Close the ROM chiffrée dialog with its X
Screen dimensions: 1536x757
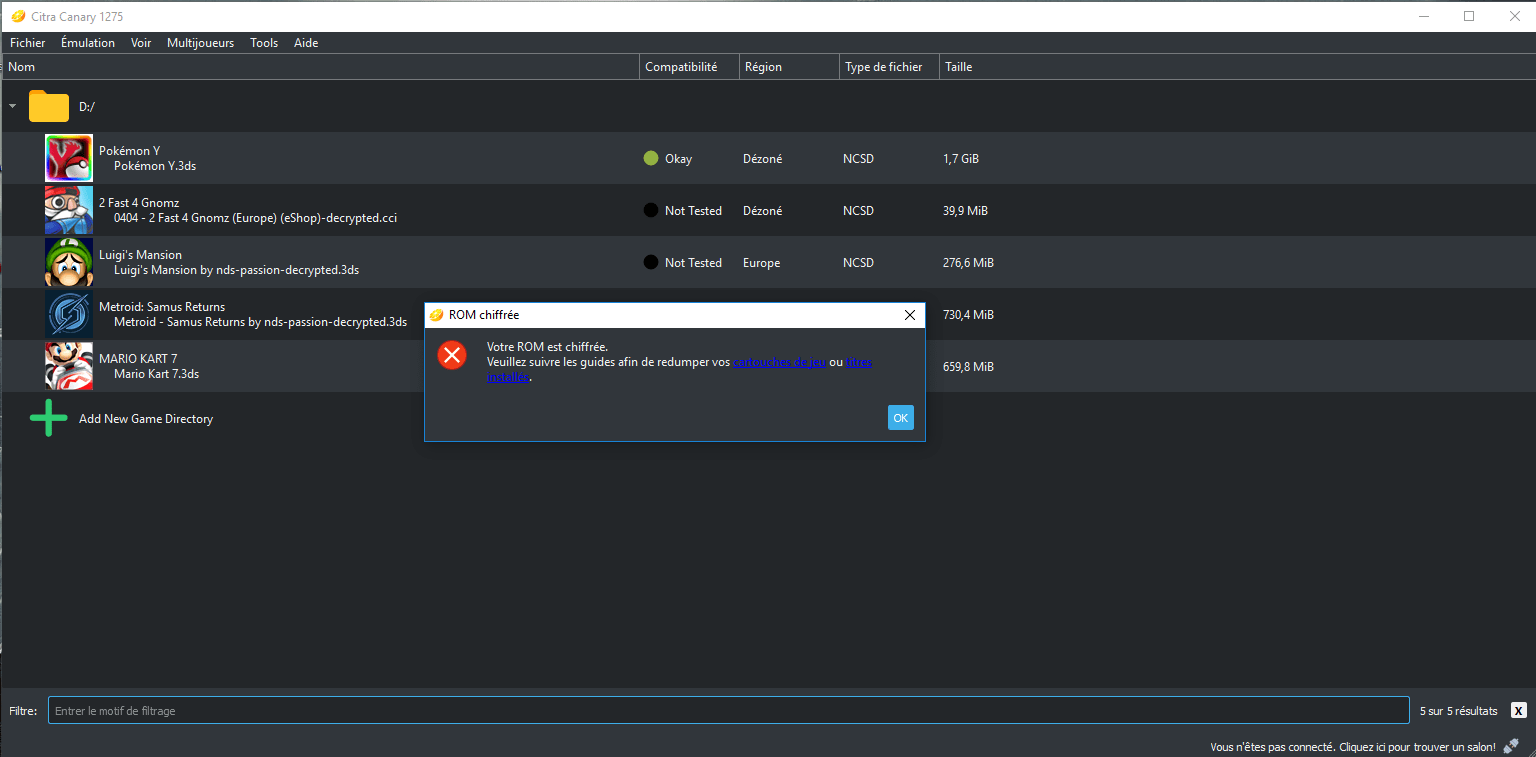pyautogui.click(x=910, y=315)
